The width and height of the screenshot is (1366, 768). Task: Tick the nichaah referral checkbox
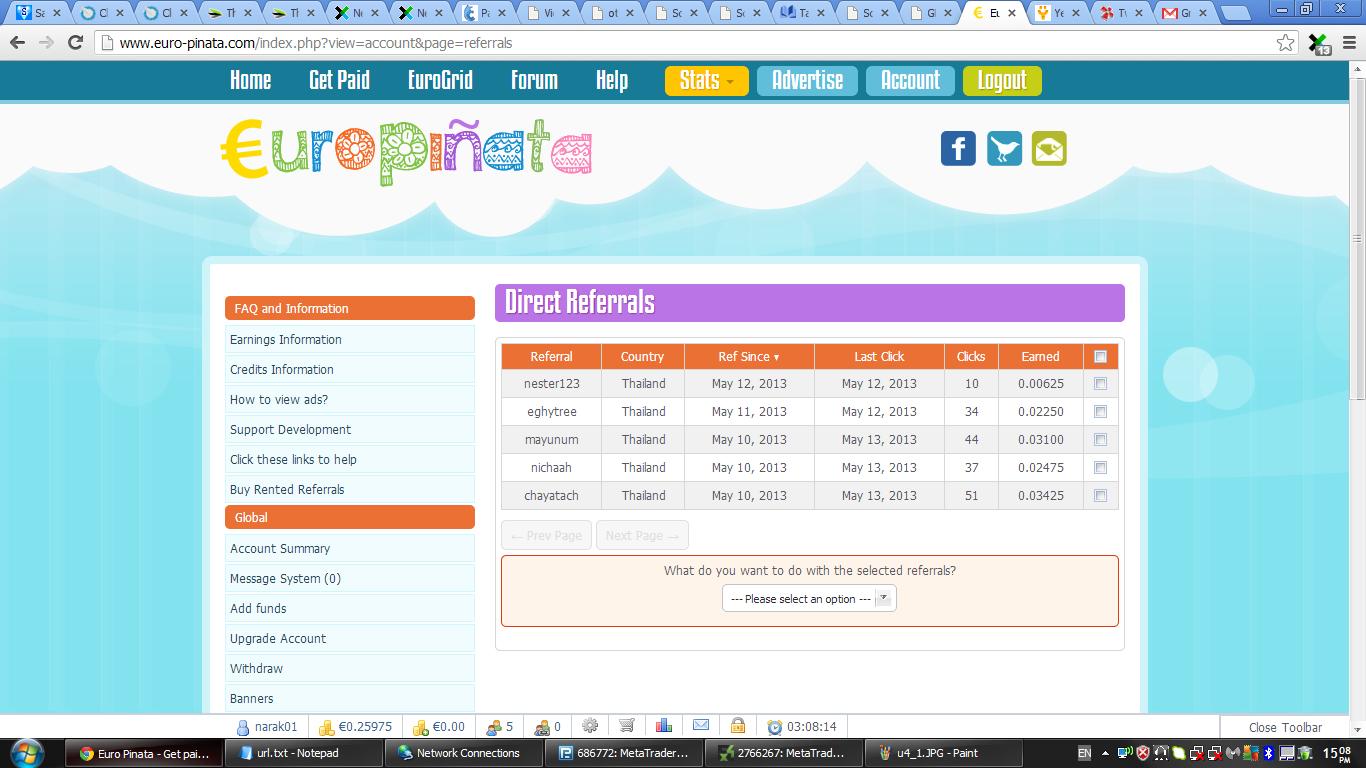[1101, 468]
